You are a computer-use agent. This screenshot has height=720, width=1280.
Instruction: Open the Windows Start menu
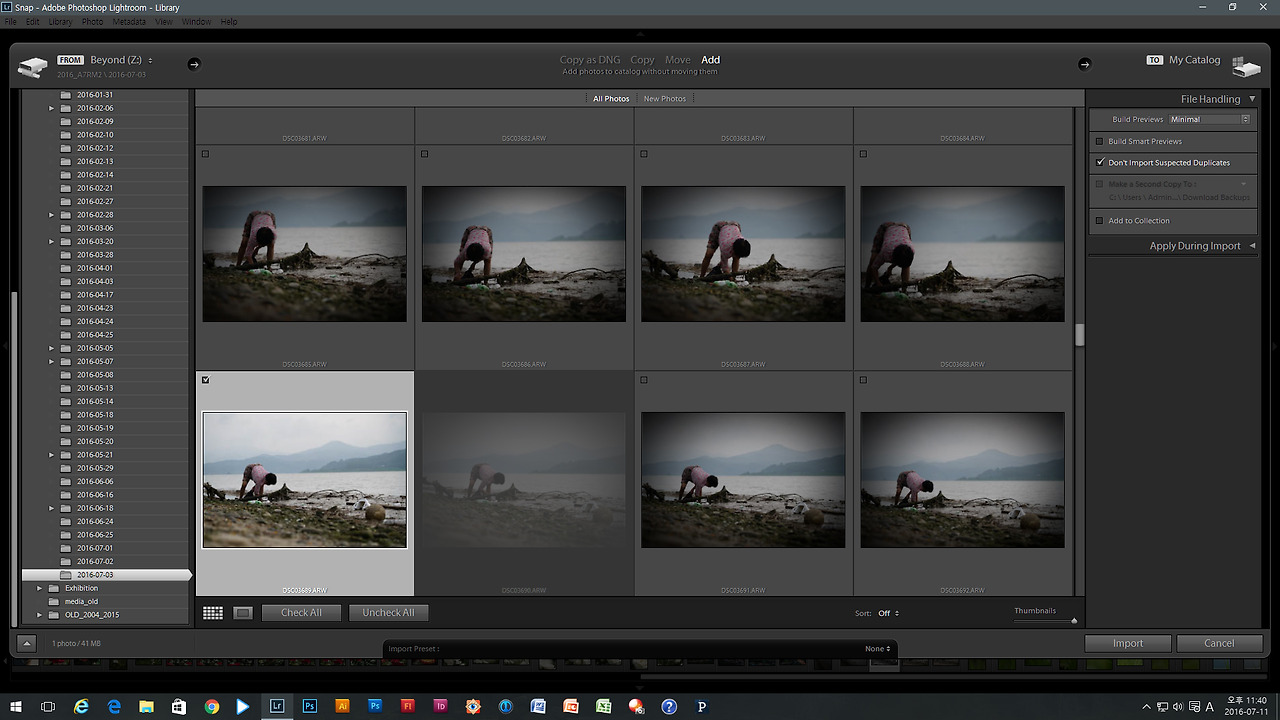16,706
